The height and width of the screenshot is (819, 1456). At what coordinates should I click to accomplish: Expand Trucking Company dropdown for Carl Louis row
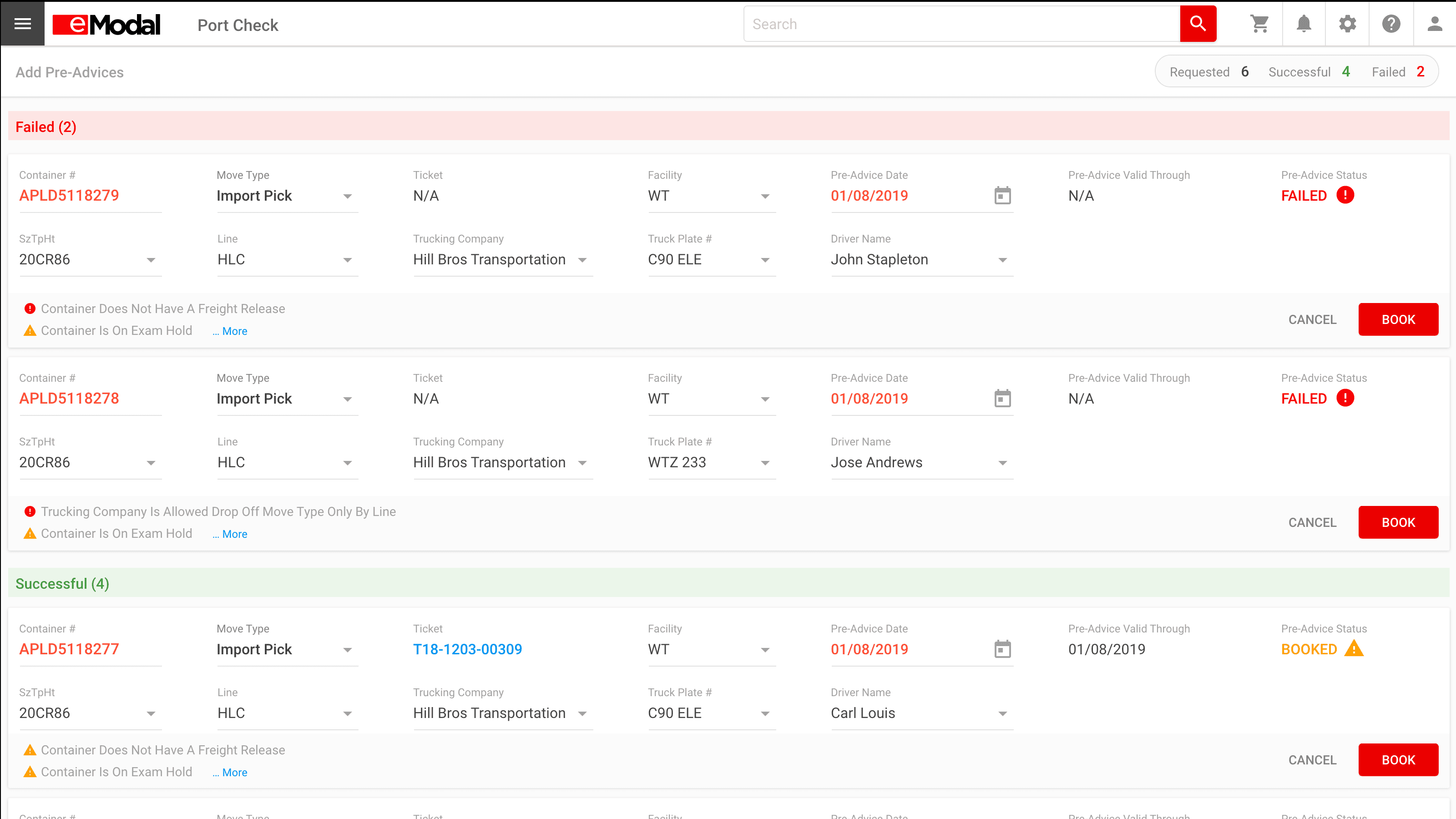click(x=582, y=713)
